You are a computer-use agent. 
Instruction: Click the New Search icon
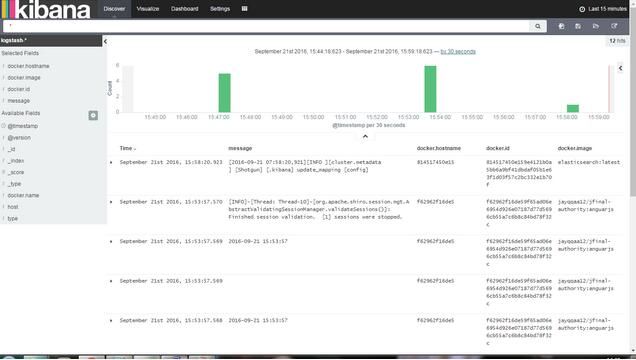[x=561, y=26]
